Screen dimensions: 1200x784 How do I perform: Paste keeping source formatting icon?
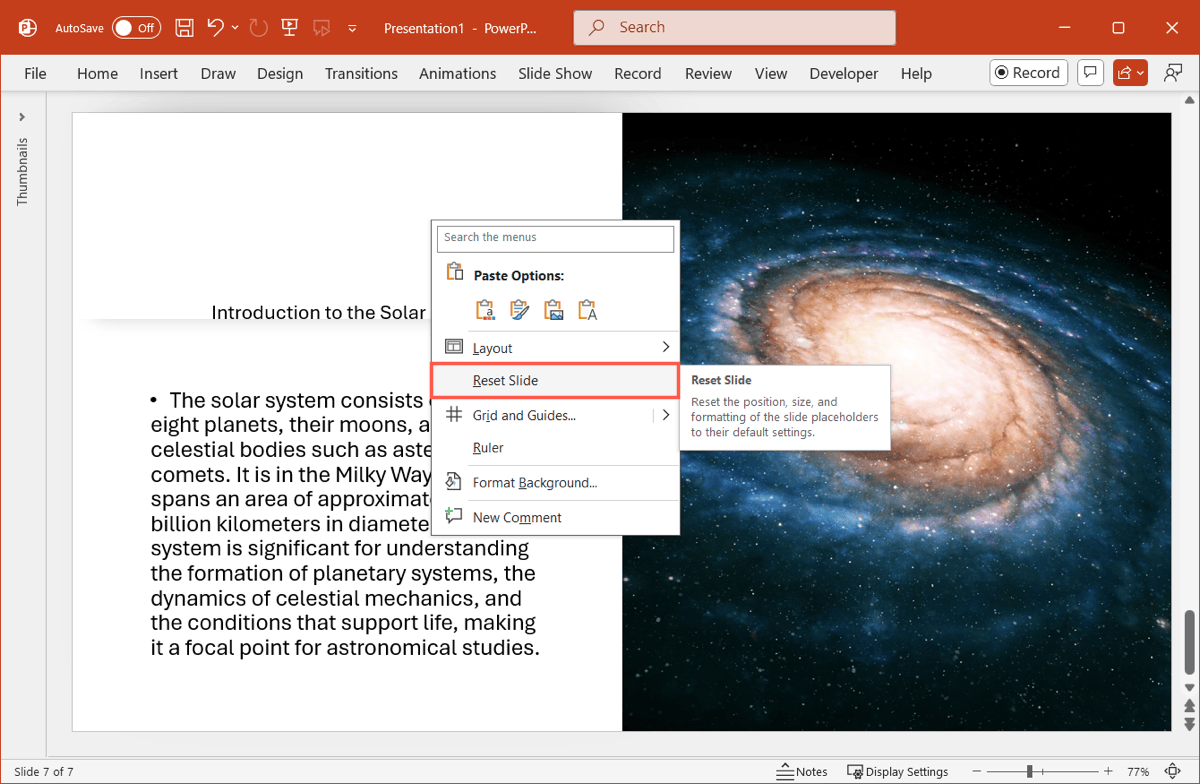[x=519, y=310]
